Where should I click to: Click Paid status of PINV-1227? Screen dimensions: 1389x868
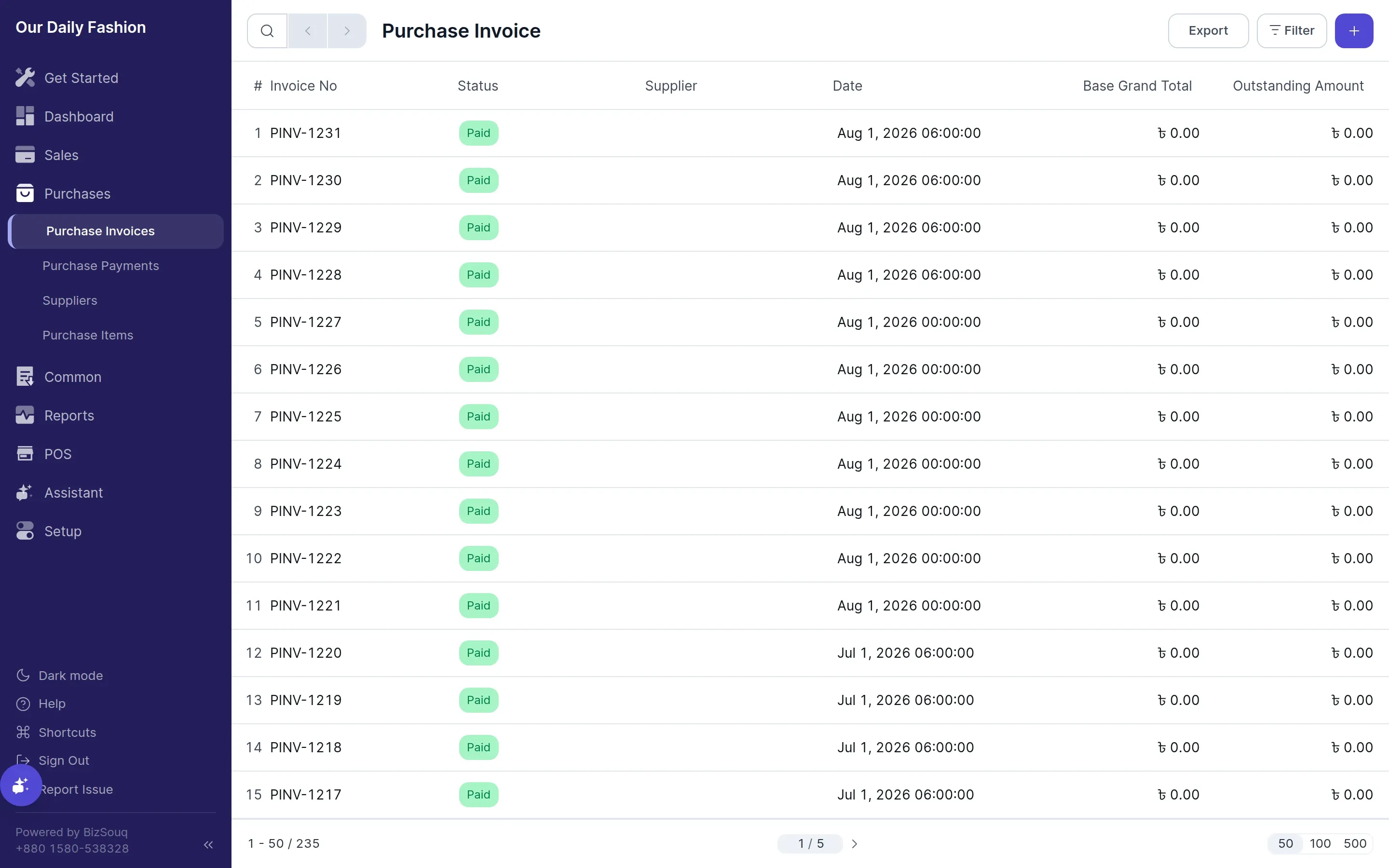478,322
